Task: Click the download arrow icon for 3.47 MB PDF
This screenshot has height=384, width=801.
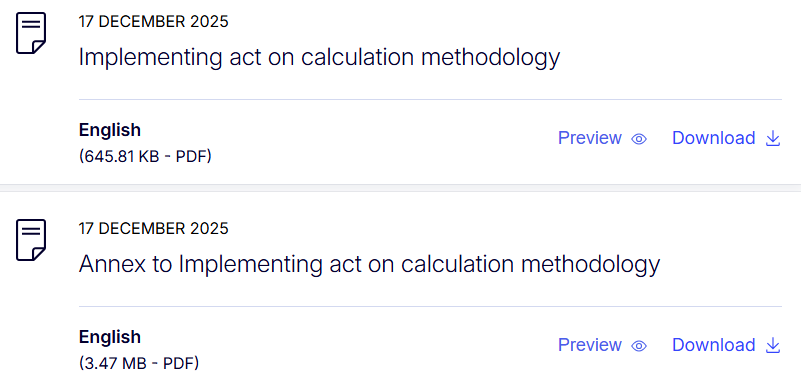Action: tap(773, 345)
